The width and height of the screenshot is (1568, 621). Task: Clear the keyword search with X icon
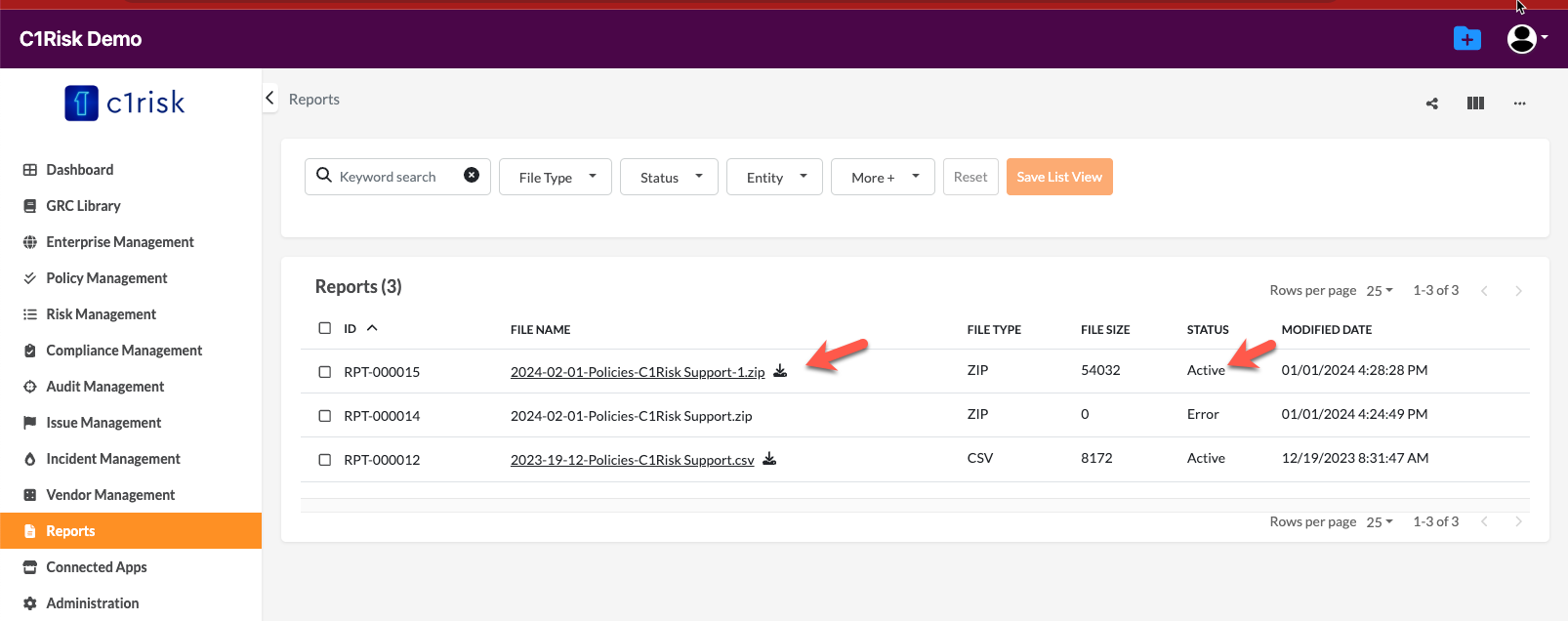(472, 175)
